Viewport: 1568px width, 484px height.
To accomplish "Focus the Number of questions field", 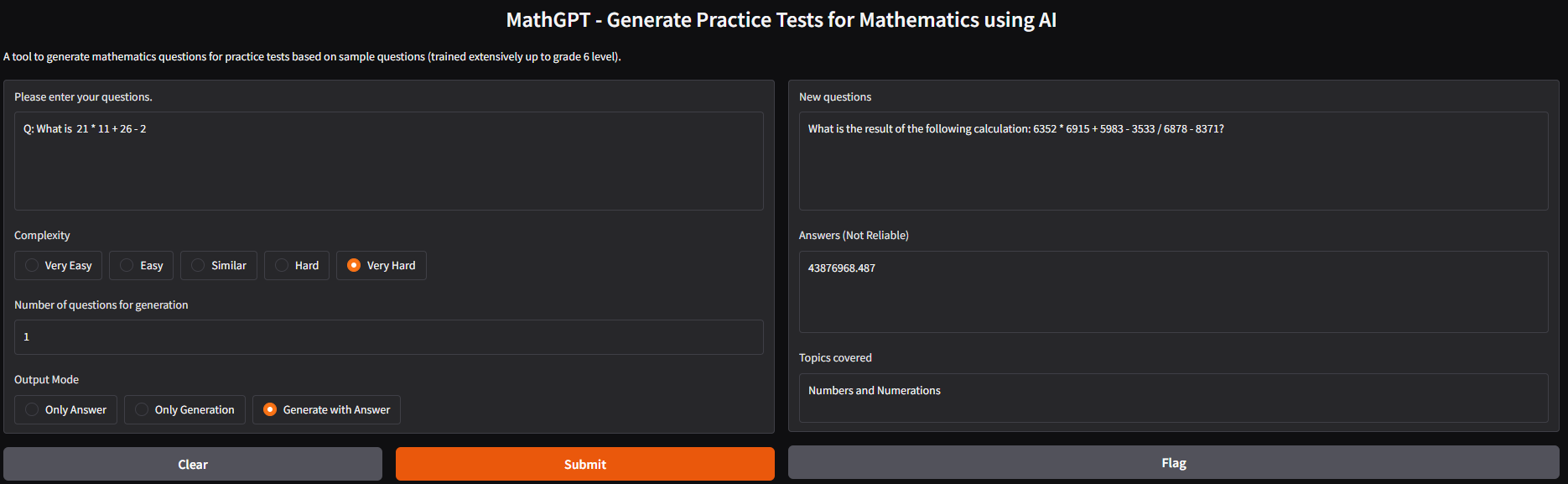I will 388,336.
